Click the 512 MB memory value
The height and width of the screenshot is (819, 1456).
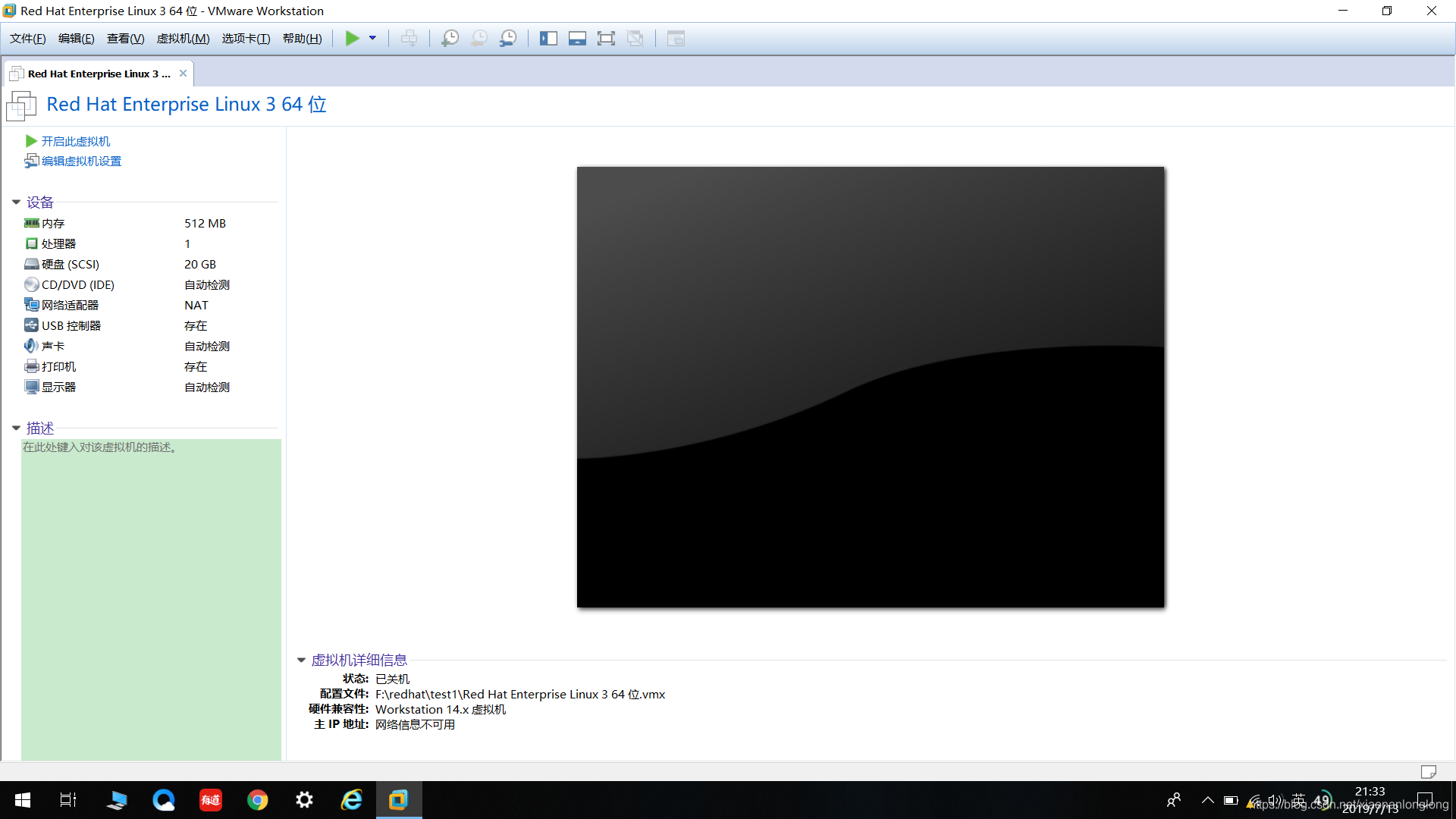coord(205,223)
